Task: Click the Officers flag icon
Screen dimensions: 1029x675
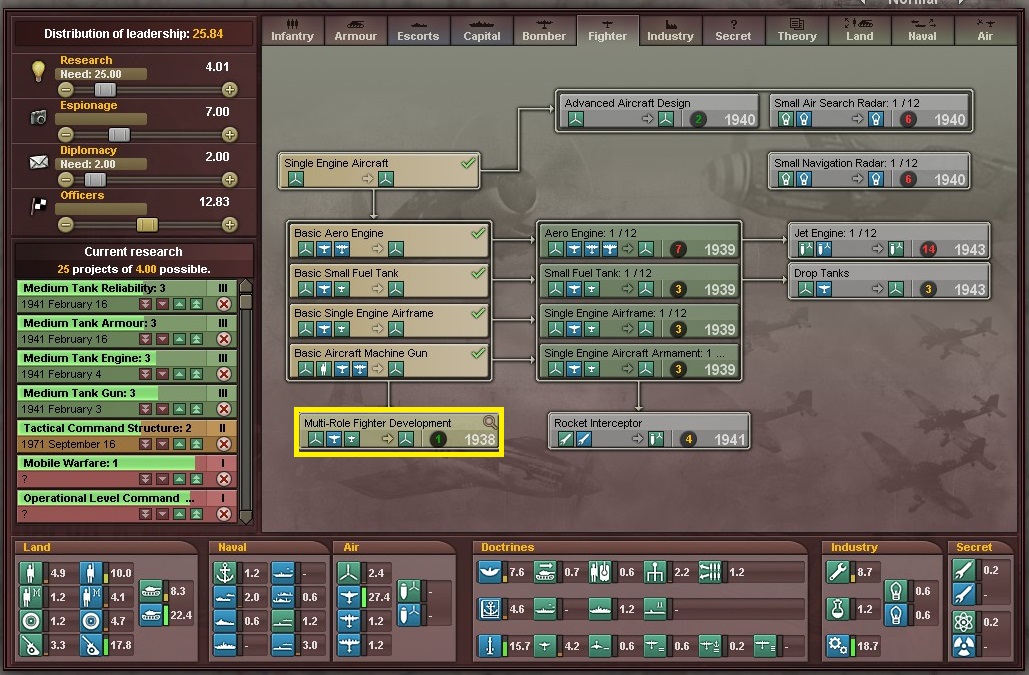Action: pos(39,205)
